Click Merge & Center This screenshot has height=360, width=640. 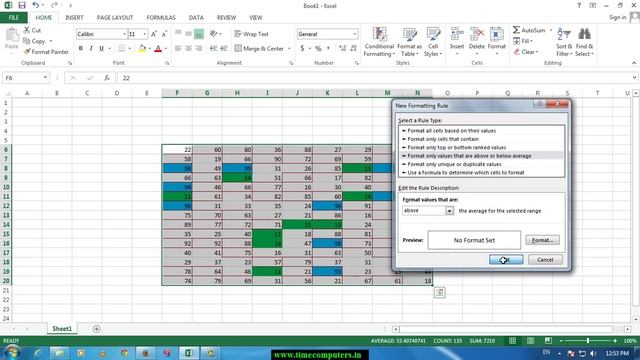(259, 49)
